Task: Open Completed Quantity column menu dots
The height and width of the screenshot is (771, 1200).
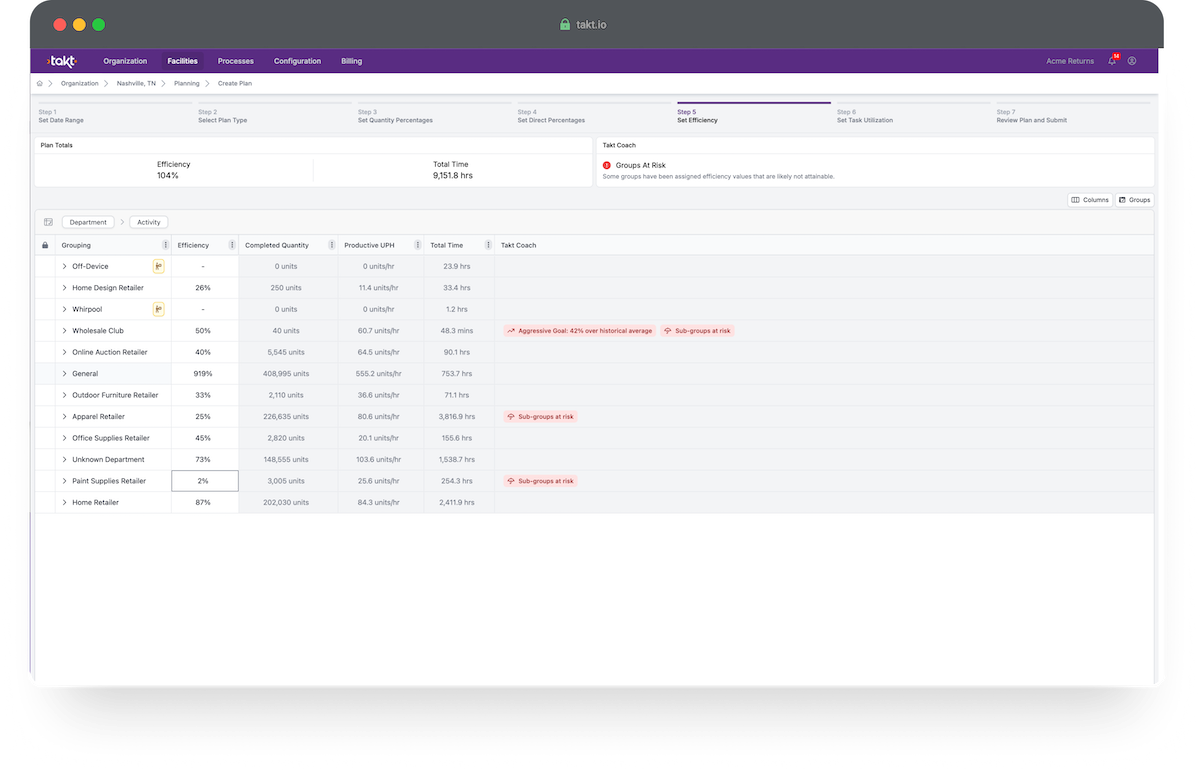Action: click(332, 245)
